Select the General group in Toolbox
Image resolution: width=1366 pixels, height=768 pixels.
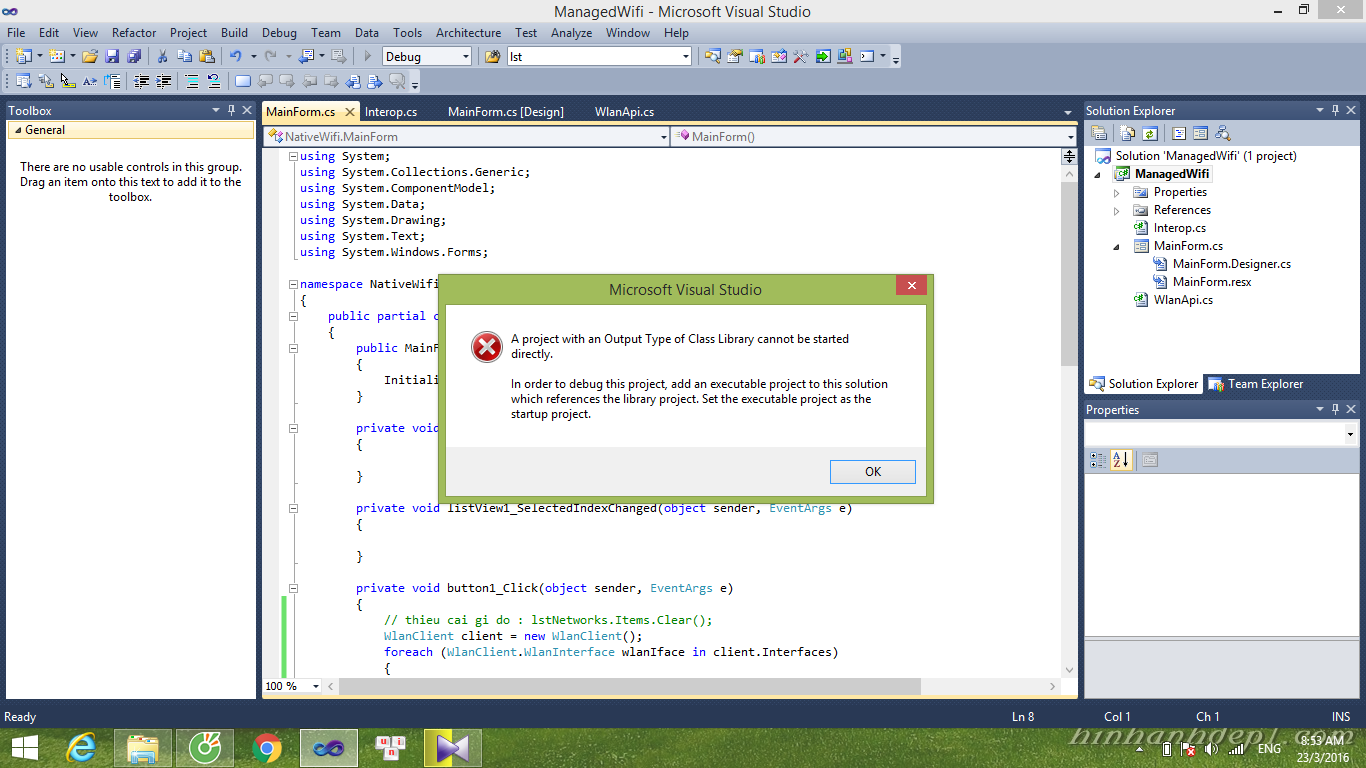click(x=130, y=130)
